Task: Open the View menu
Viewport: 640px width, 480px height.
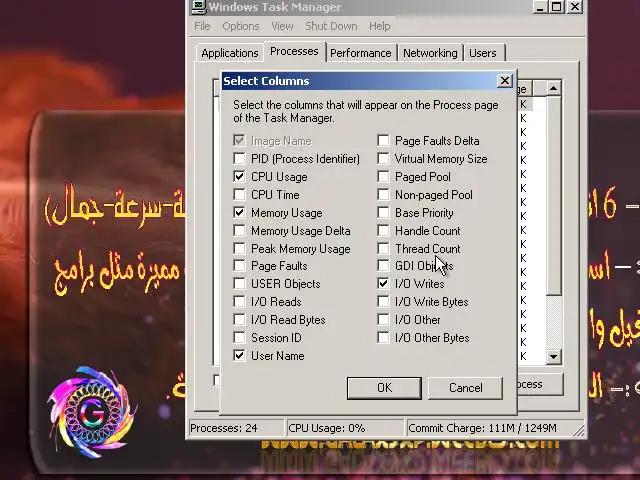Action: click(x=282, y=26)
